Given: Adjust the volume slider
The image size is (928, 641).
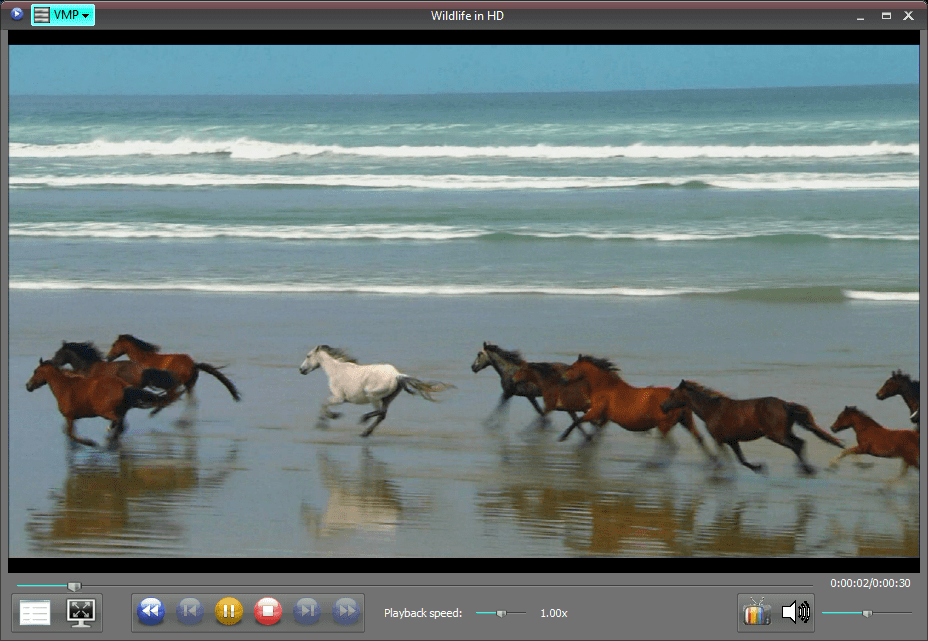Looking at the screenshot, I should [867, 612].
